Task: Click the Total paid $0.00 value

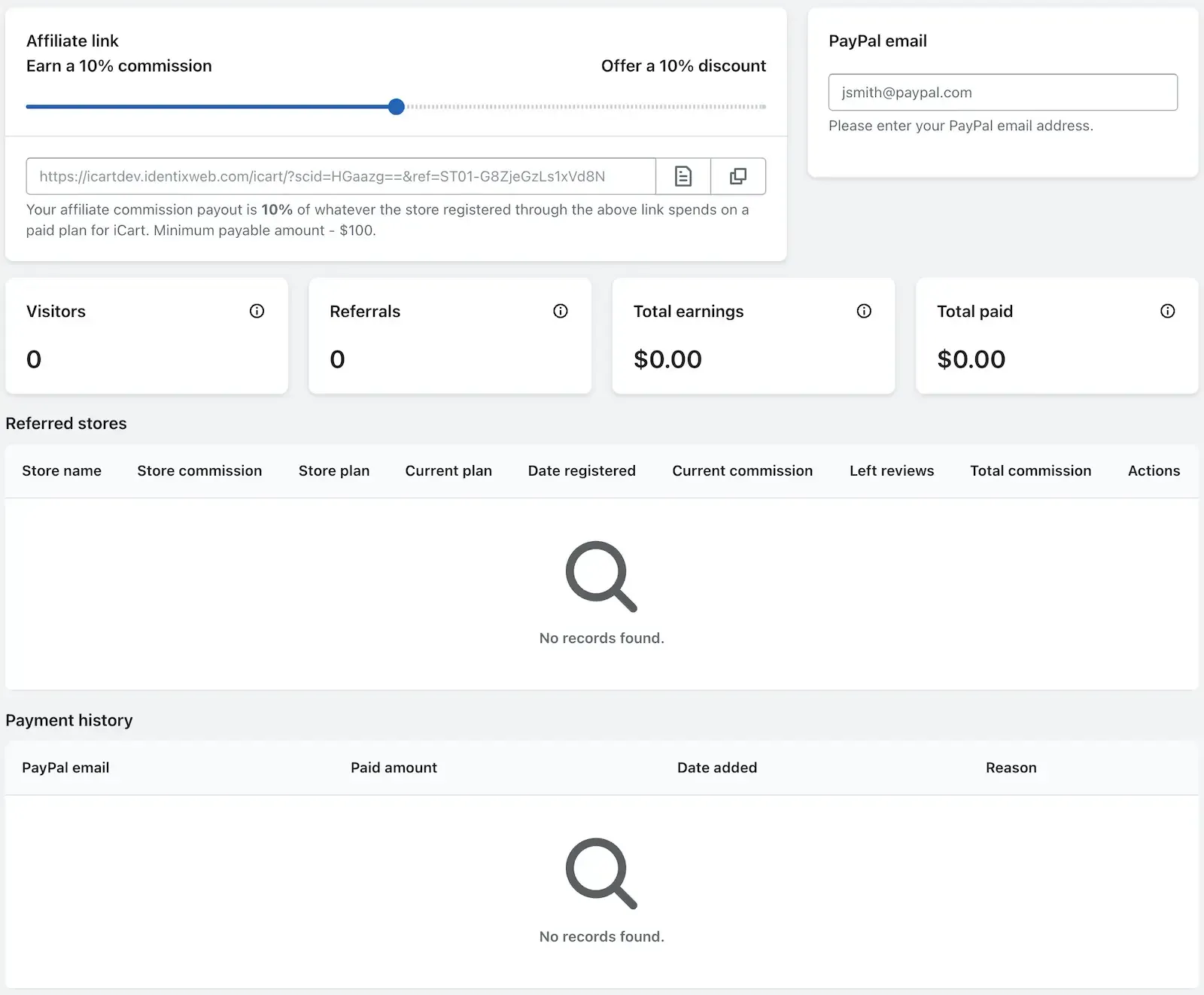Action: (971, 359)
